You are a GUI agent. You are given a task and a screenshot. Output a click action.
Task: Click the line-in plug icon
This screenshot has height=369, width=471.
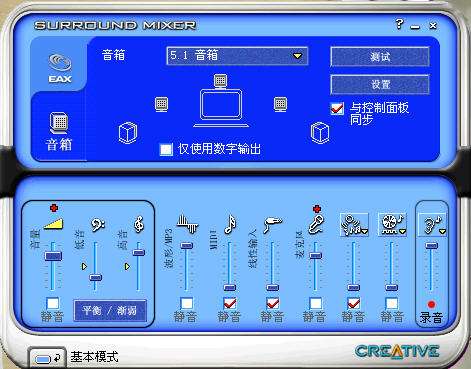click(273, 225)
